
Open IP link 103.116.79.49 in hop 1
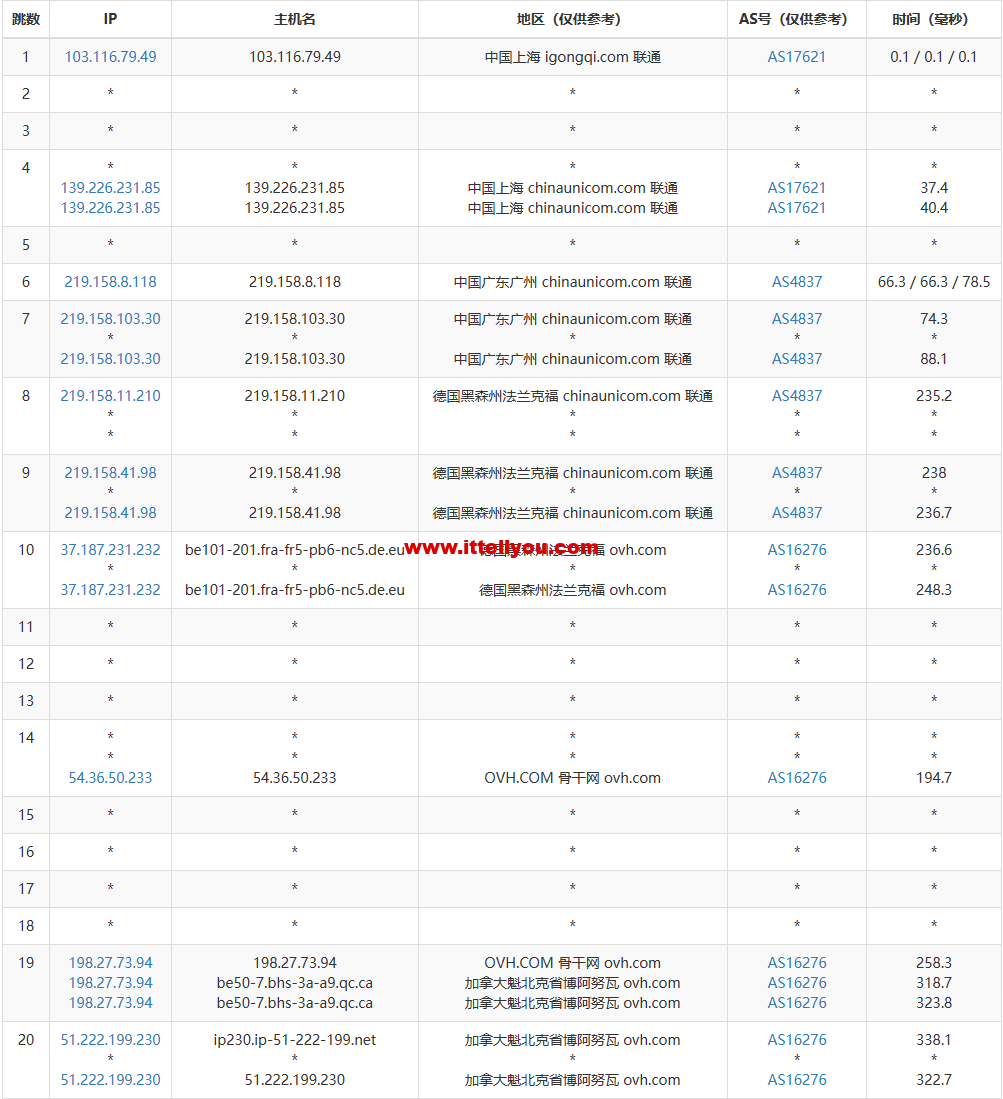110,57
